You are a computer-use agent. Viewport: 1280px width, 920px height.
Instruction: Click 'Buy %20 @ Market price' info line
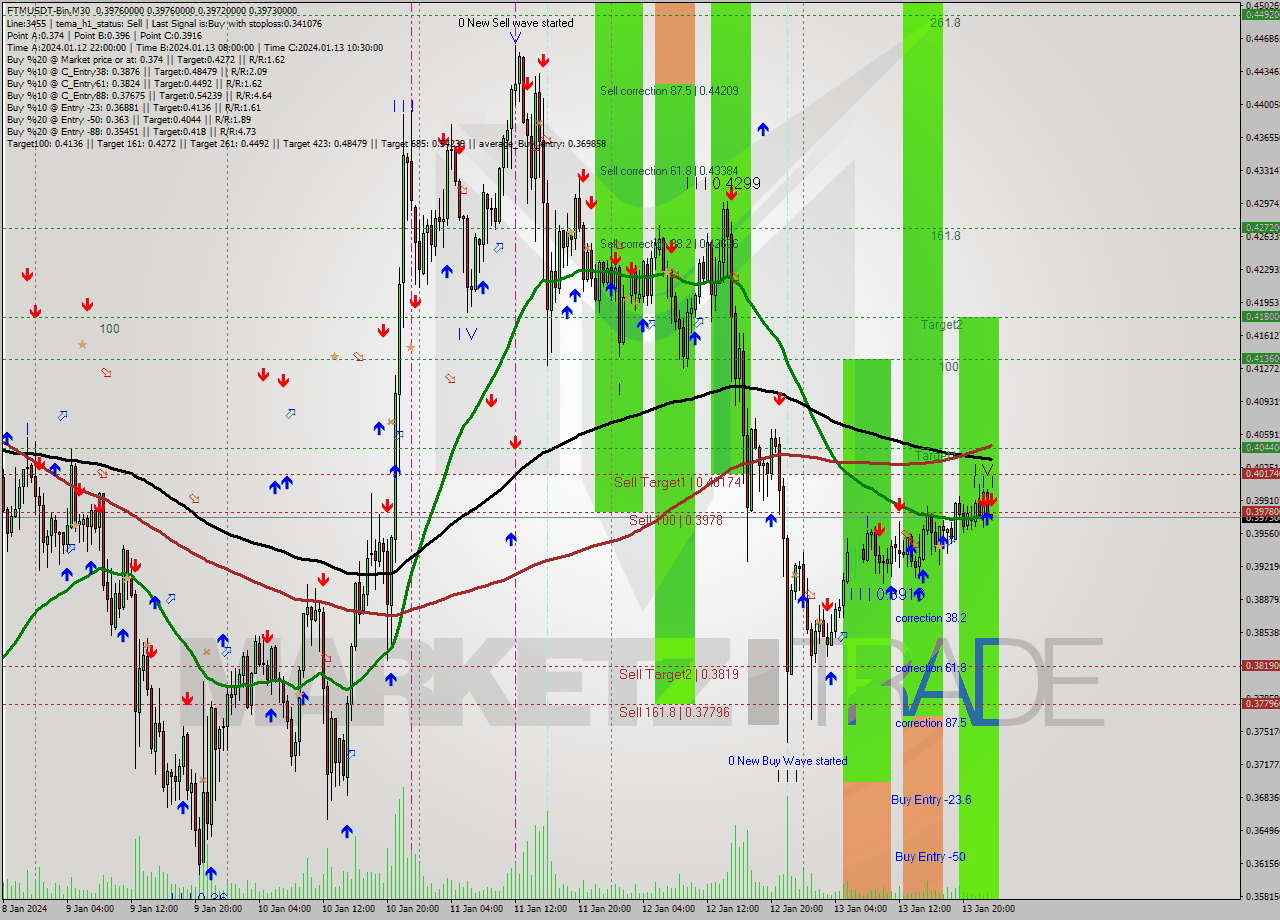(146, 60)
